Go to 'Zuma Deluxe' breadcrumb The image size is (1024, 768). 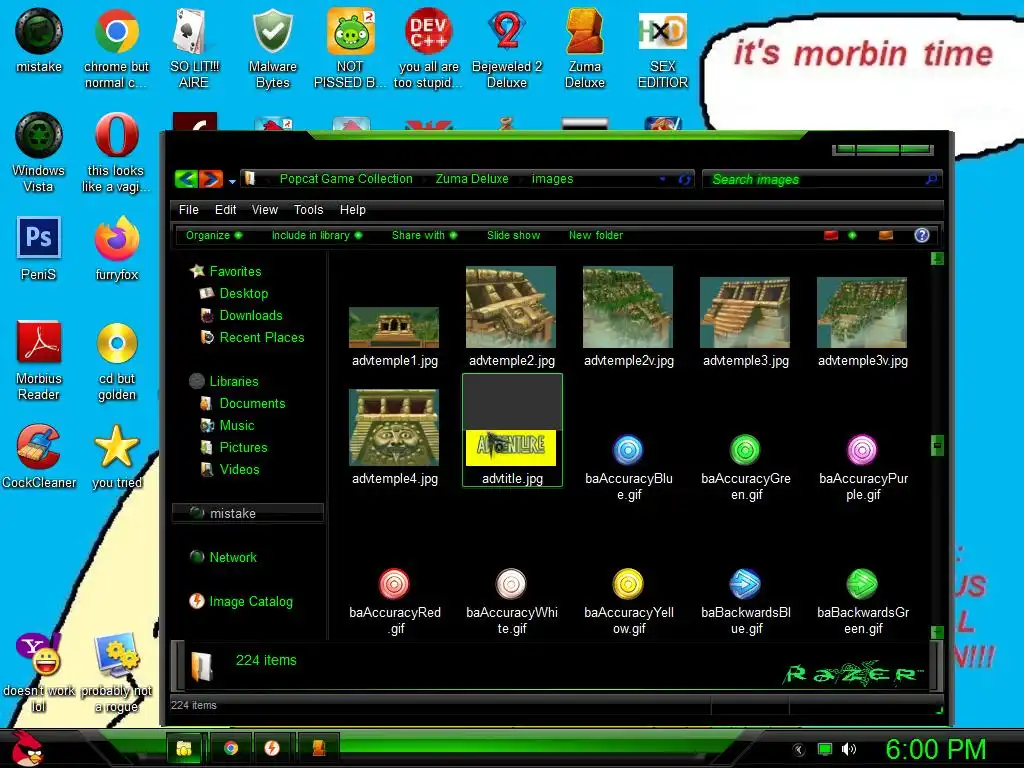pyautogui.click(x=472, y=179)
